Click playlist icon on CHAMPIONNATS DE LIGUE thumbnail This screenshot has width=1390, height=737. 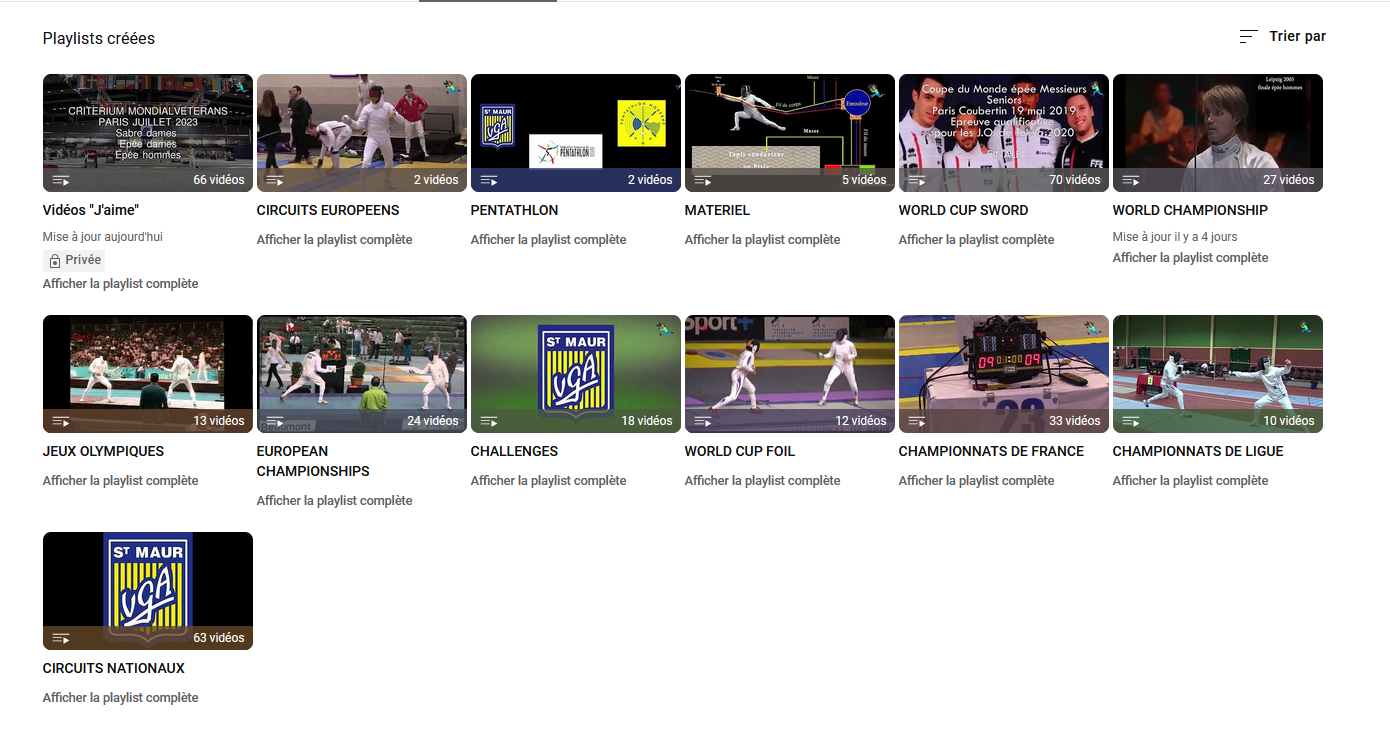click(x=1131, y=421)
